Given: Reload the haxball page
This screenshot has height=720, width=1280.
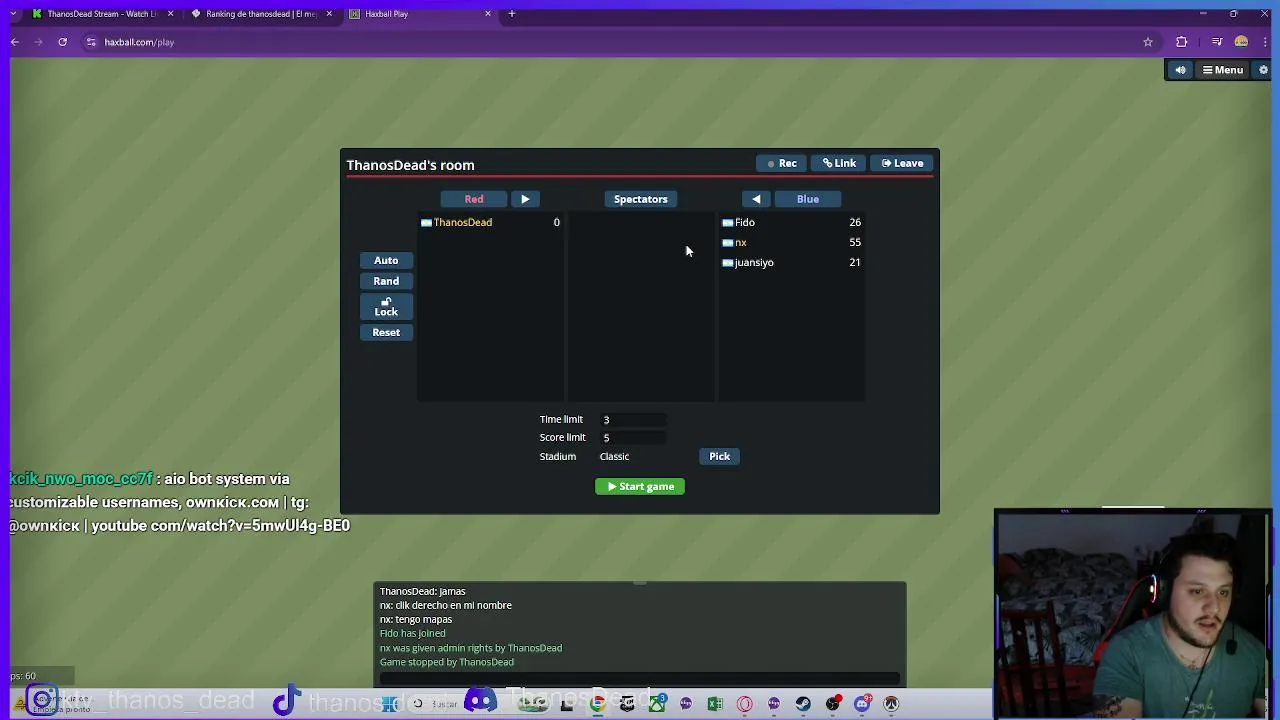Looking at the screenshot, I should point(62,42).
